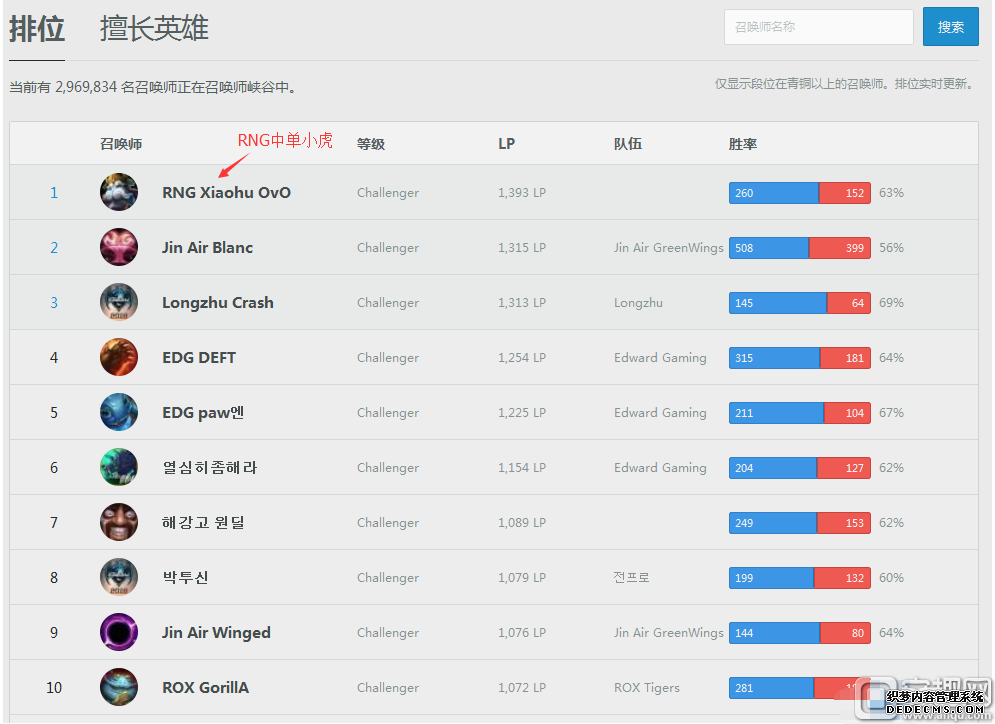
Task: Select the 211–104 win-loss bar
Action: tap(800, 412)
